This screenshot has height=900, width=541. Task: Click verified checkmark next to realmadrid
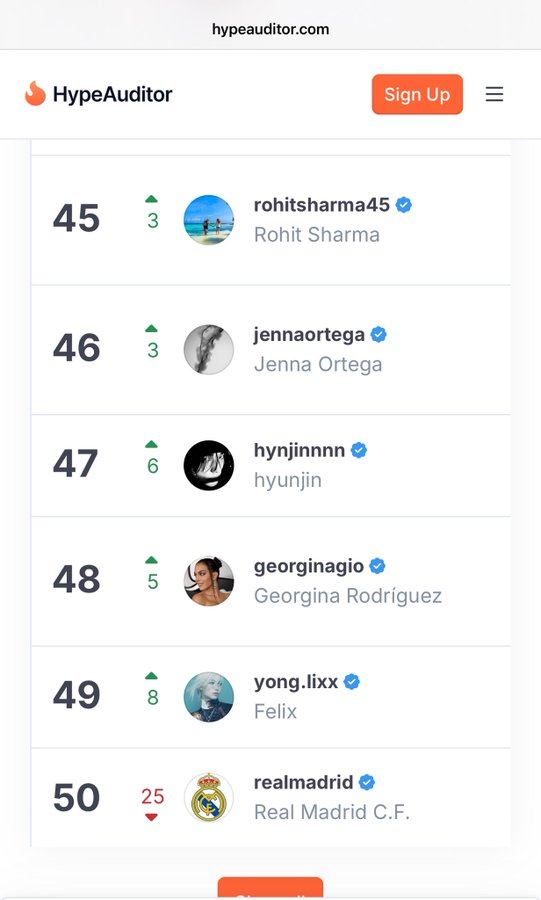pyautogui.click(x=367, y=782)
